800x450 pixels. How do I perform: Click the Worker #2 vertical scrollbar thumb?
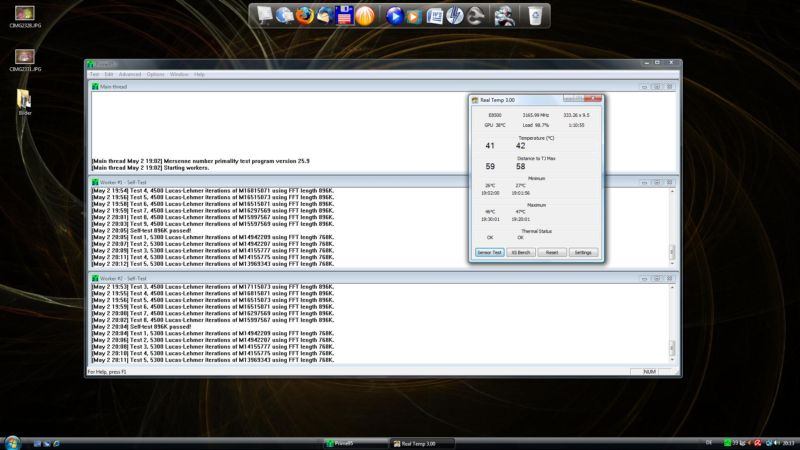[671, 348]
